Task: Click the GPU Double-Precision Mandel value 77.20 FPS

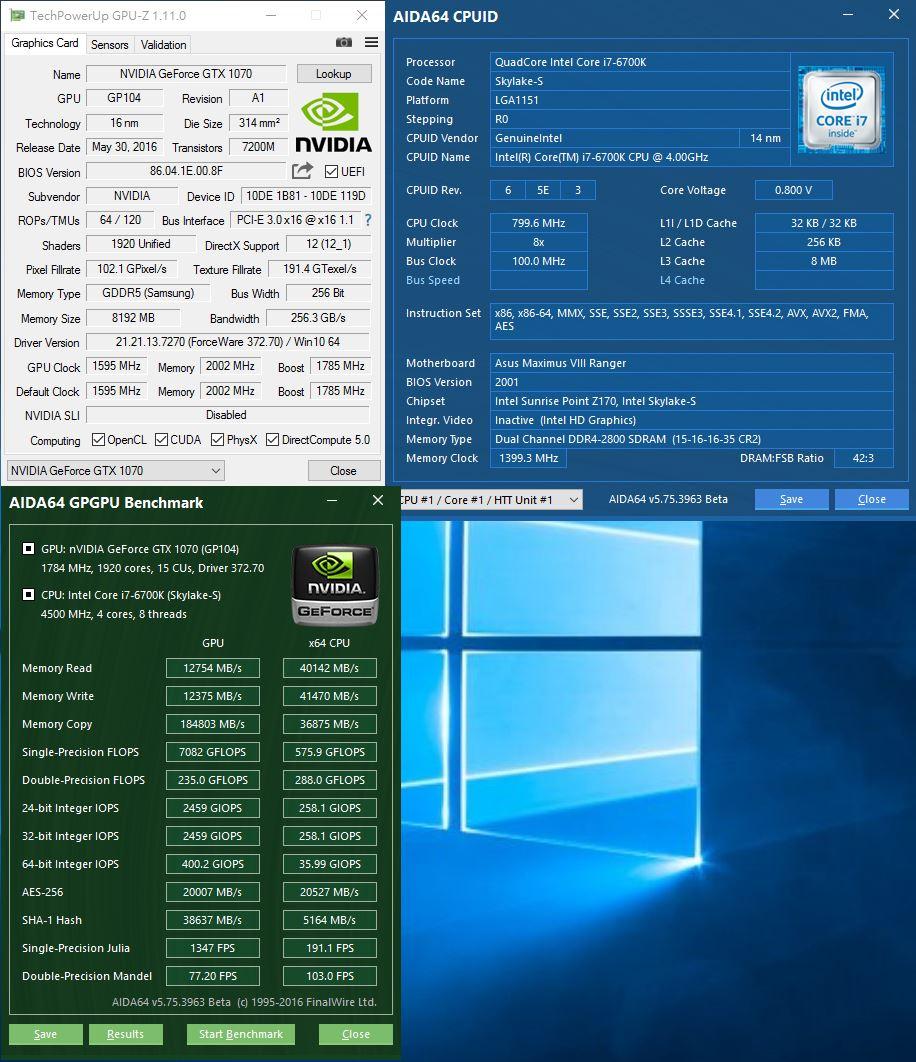Action: pos(213,976)
